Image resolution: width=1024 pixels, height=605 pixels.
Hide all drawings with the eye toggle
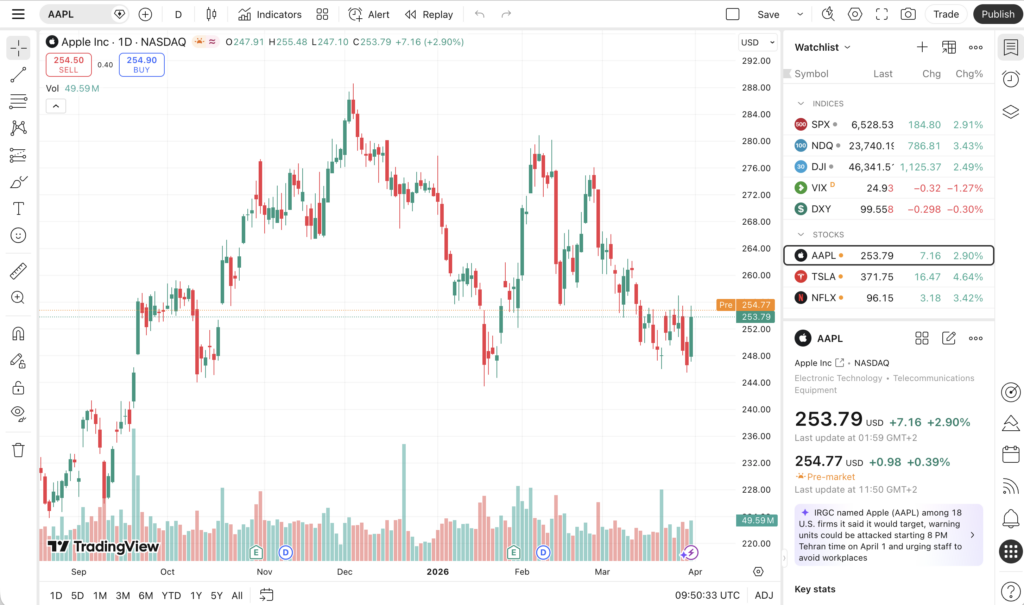point(18,413)
